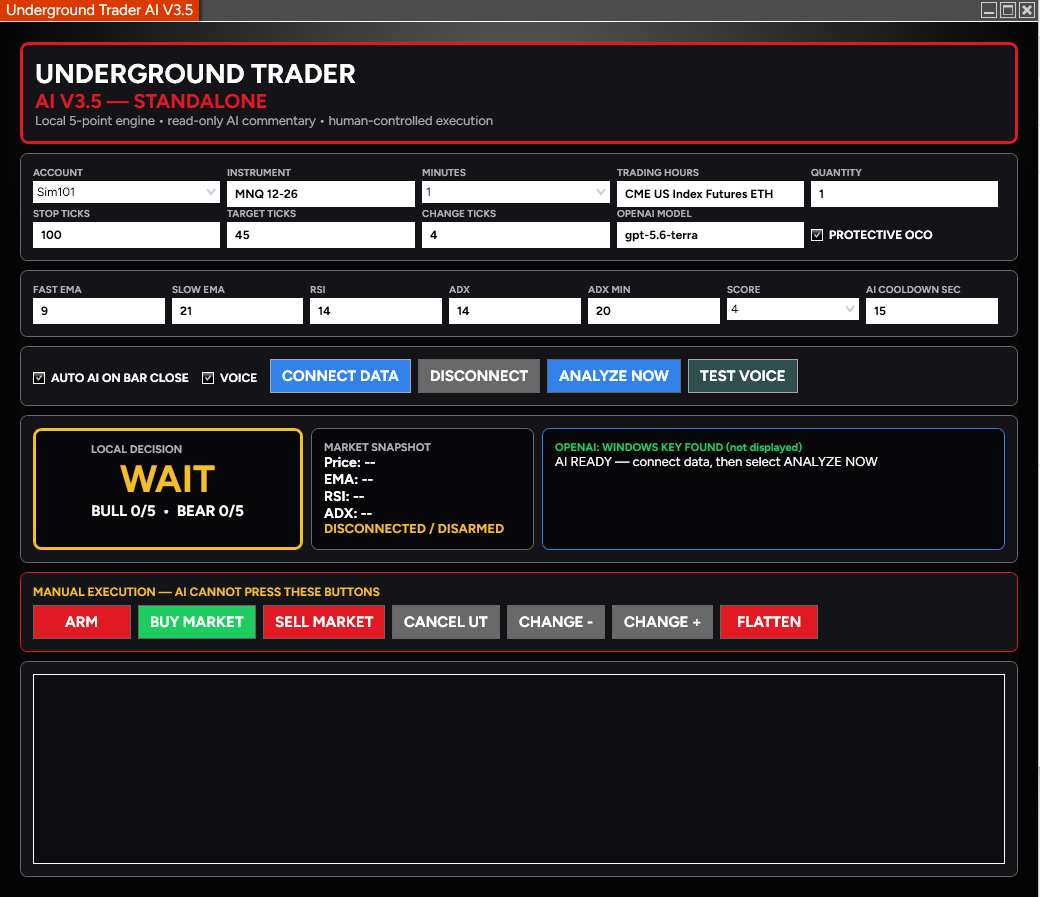Click inside the empty log text area
Image resolution: width=1040 pixels, height=897 pixels.
tap(519, 769)
